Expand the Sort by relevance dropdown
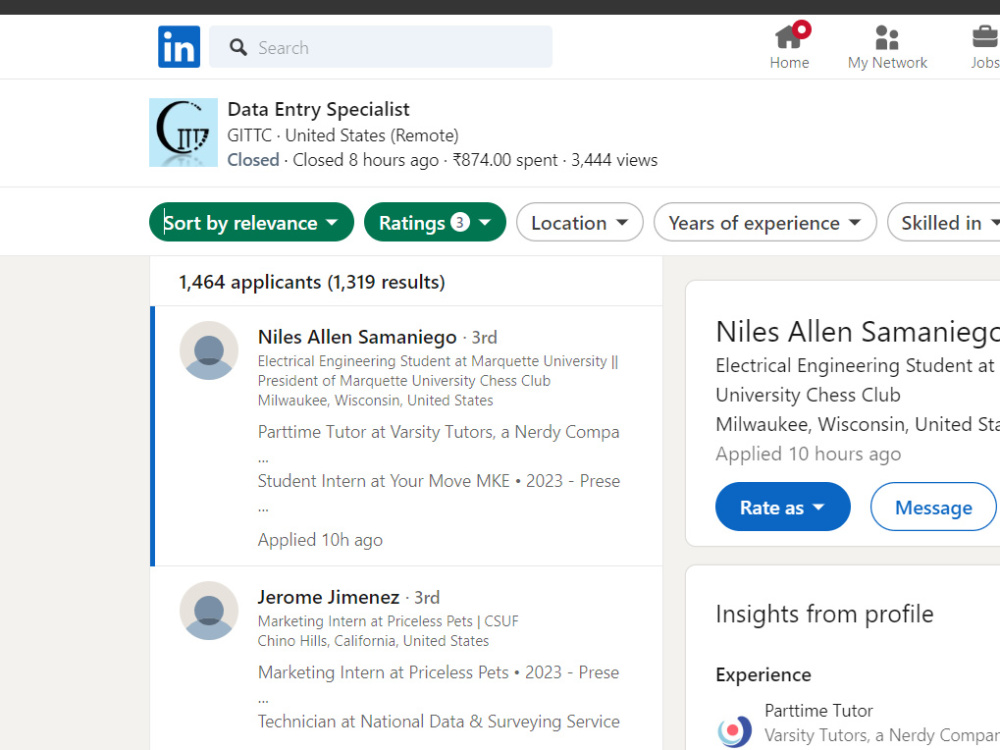The height and width of the screenshot is (750, 1000). (x=251, y=222)
